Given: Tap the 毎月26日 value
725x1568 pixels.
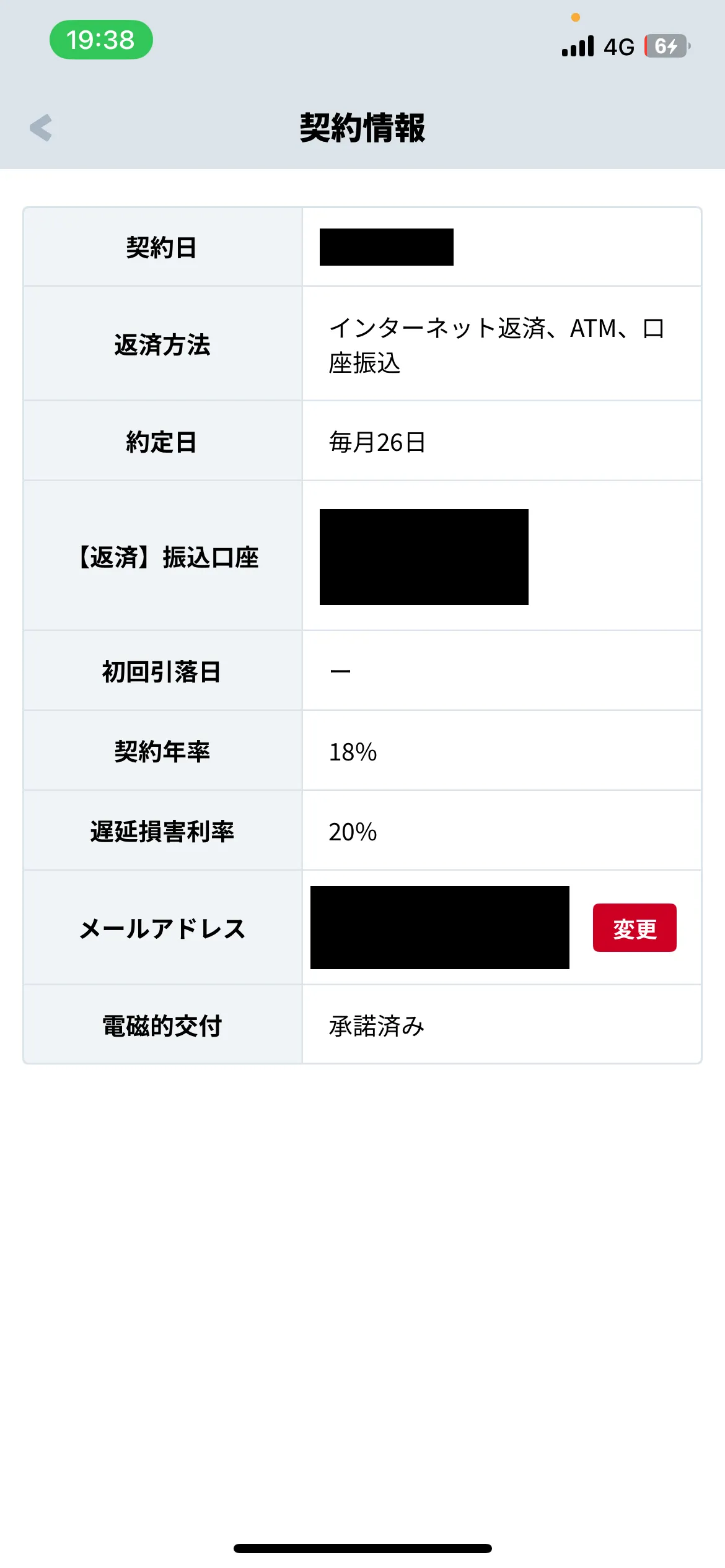Looking at the screenshot, I should (377, 442).
